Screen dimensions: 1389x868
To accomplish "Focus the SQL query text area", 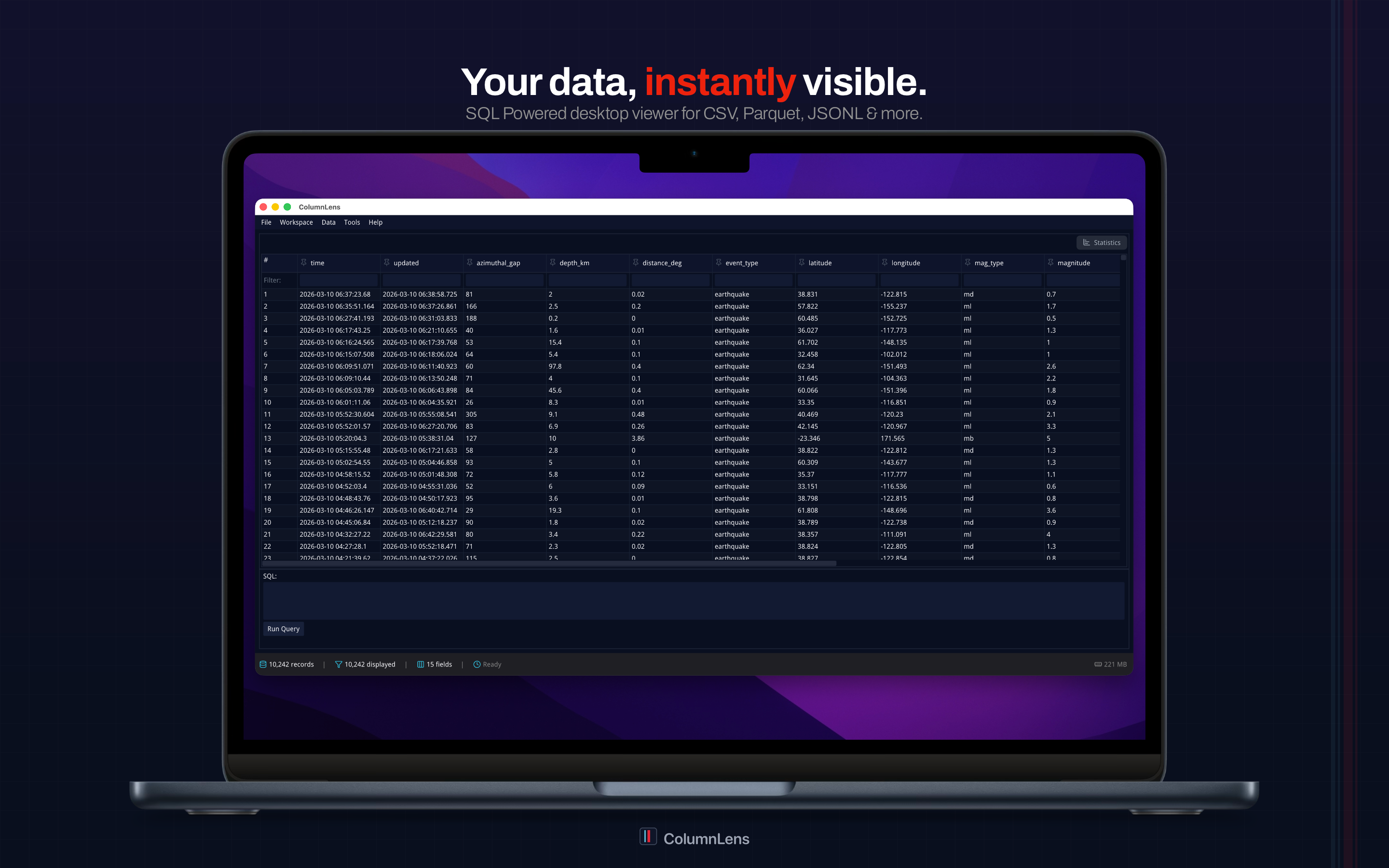I will [x=694, y=600].
